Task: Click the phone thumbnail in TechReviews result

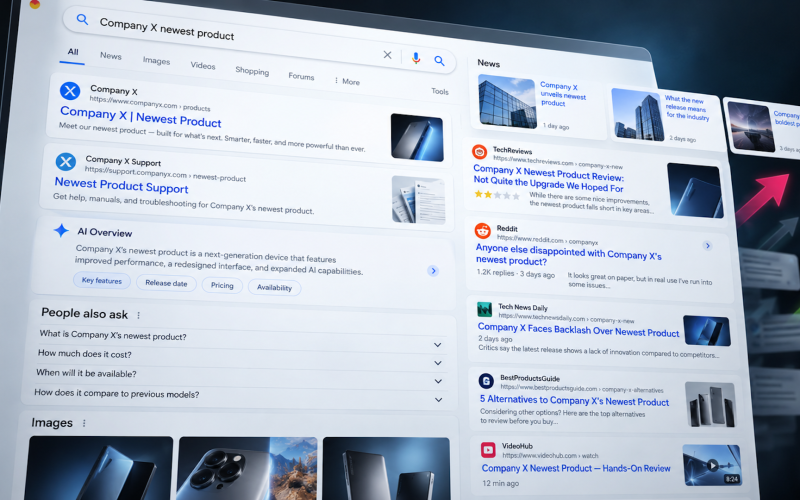Action: coord(695,191)
